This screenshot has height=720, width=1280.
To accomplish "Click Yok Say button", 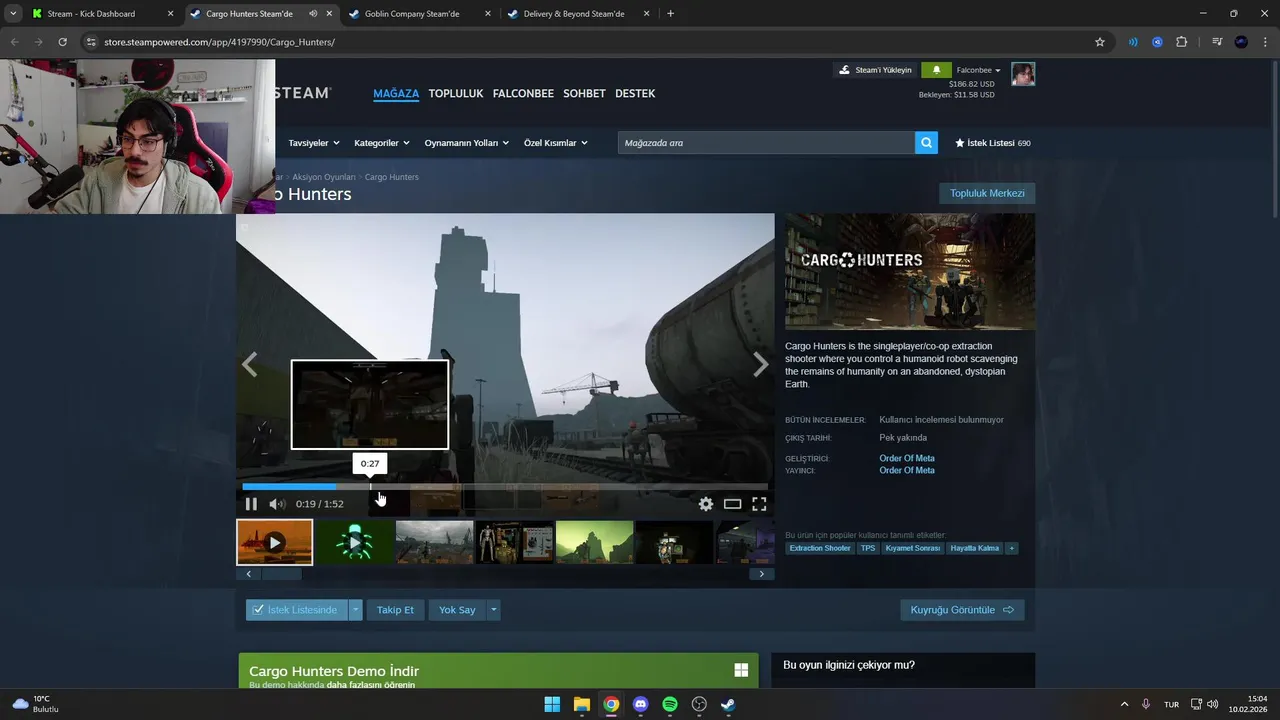I will pos(457,610).
